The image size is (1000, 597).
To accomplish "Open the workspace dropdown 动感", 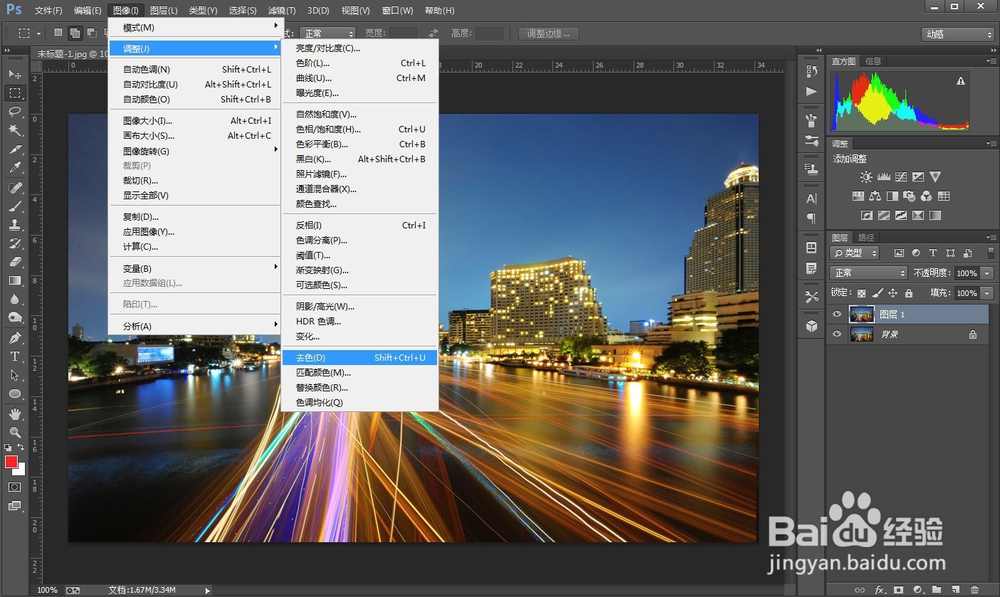I will (x=958, y=34).
